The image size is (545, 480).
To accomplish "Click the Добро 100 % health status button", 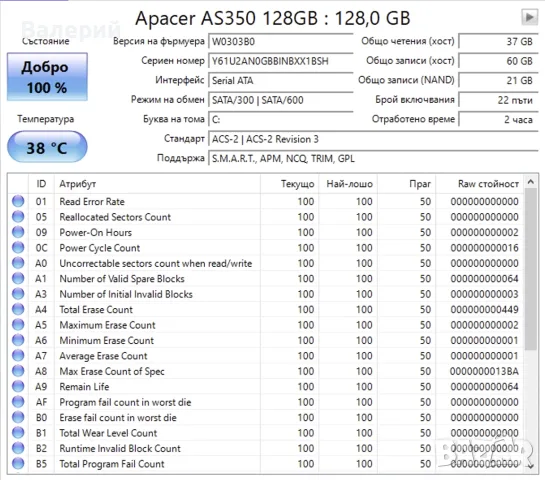I will tap(47, 77).
